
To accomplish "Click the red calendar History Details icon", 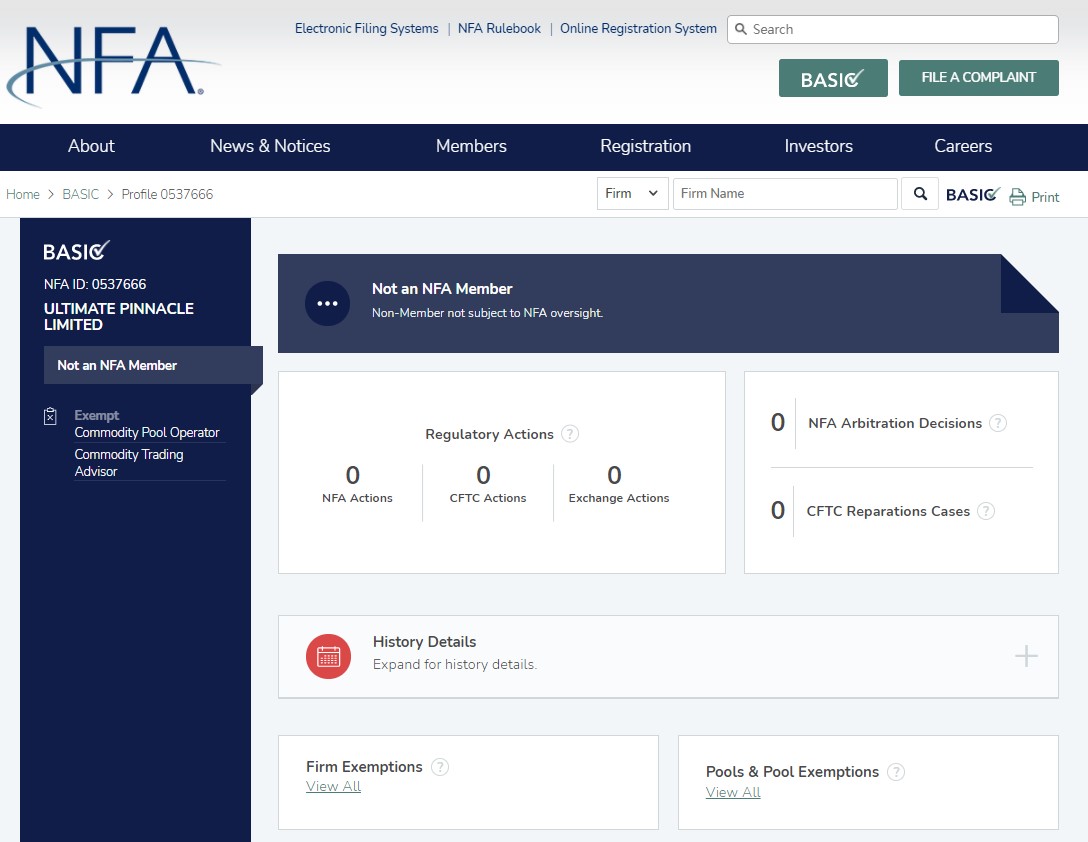I will [328, 657].
